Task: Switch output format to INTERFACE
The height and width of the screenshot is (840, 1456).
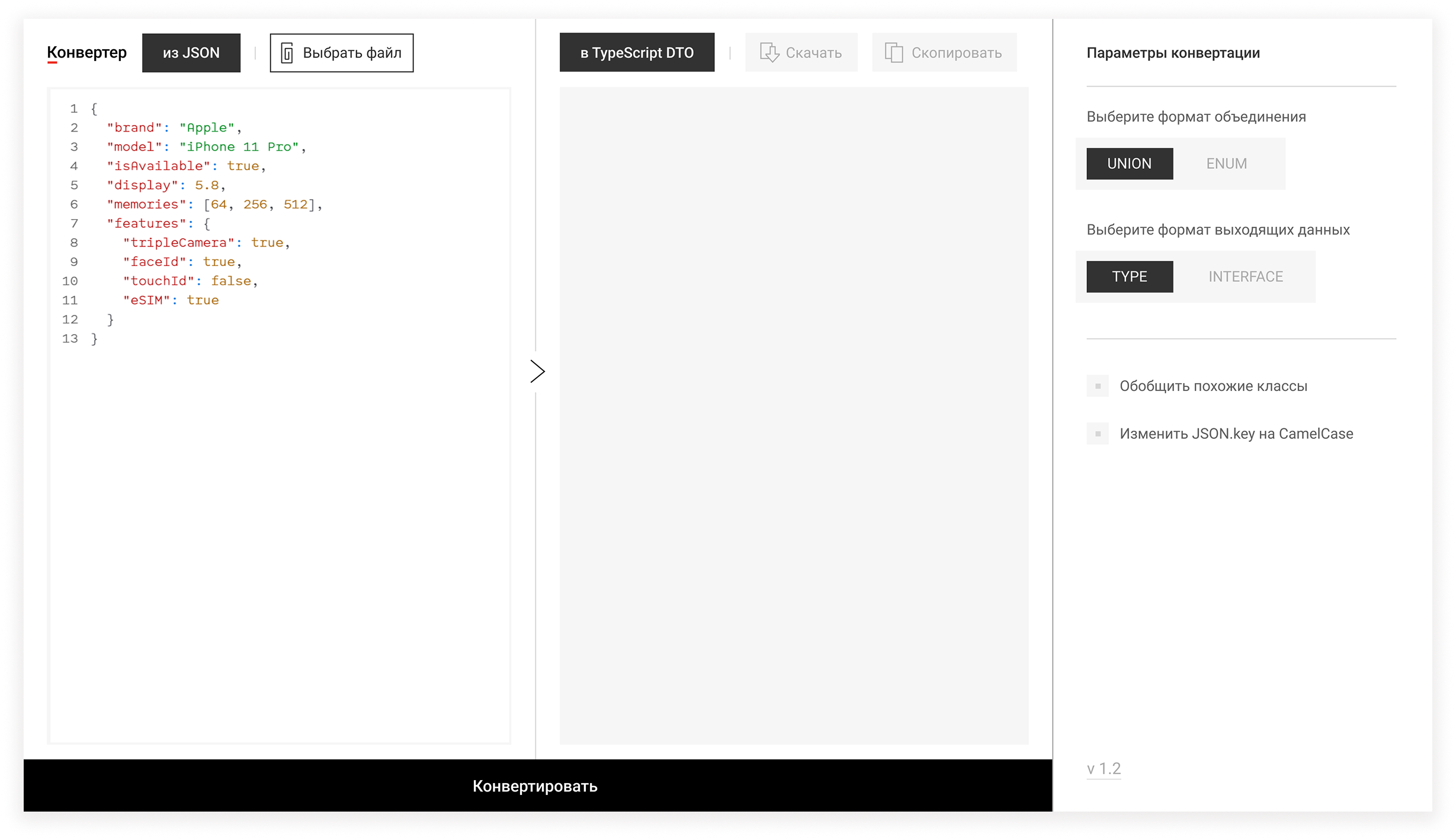Action: [1245, 277]
